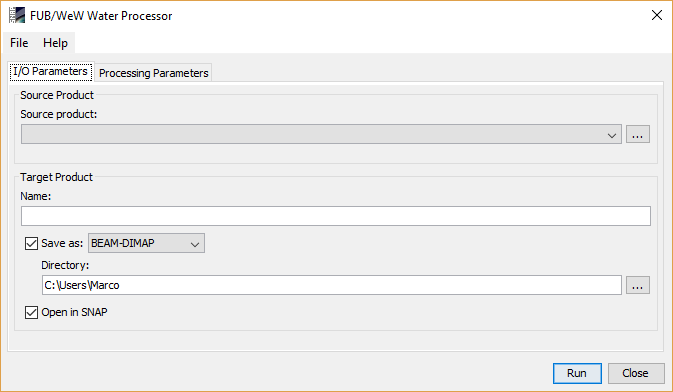Click the 'Open in SNAP' label text
The width and height of the screenshot is (673, 392).
74,312
